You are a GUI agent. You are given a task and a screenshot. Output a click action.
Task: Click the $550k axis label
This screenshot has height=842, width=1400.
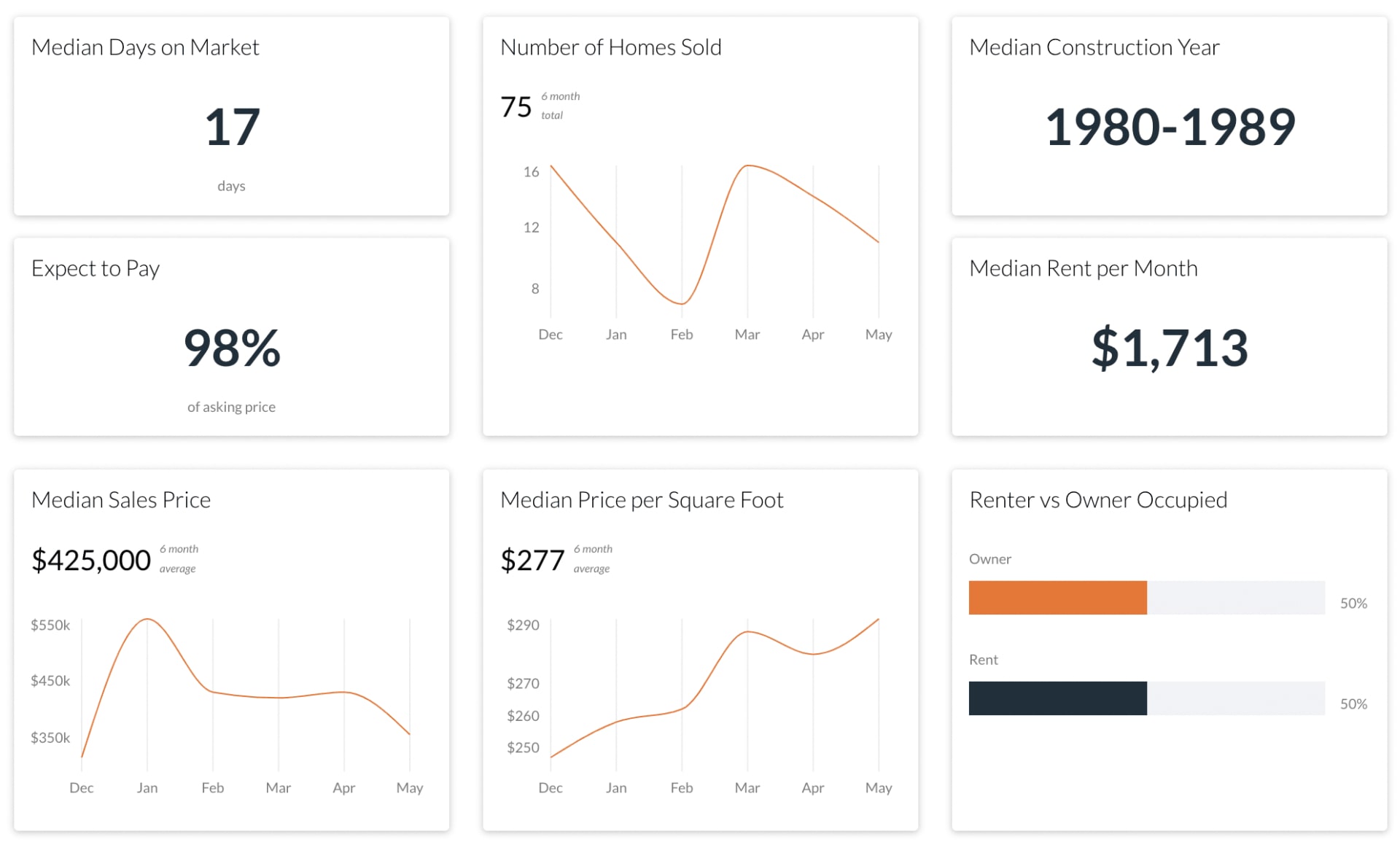click(50, 625)
